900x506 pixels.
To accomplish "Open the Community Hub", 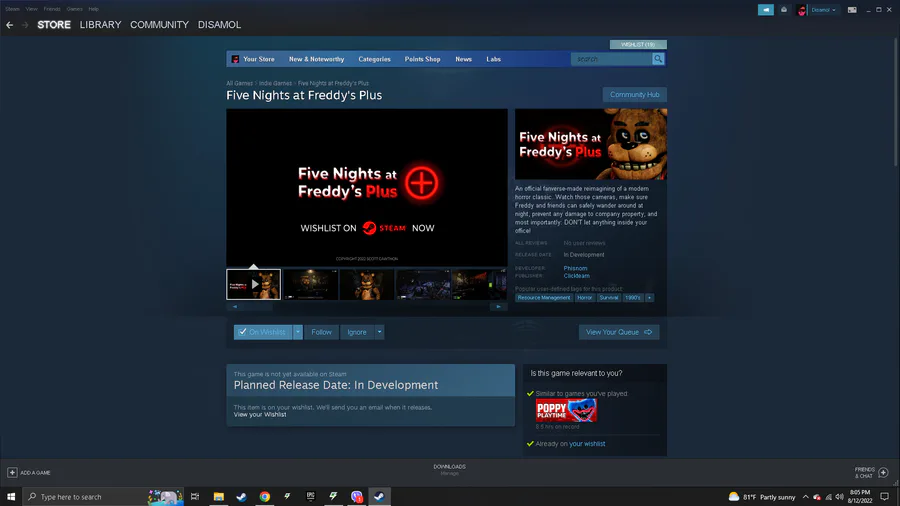I will point(634,95).
